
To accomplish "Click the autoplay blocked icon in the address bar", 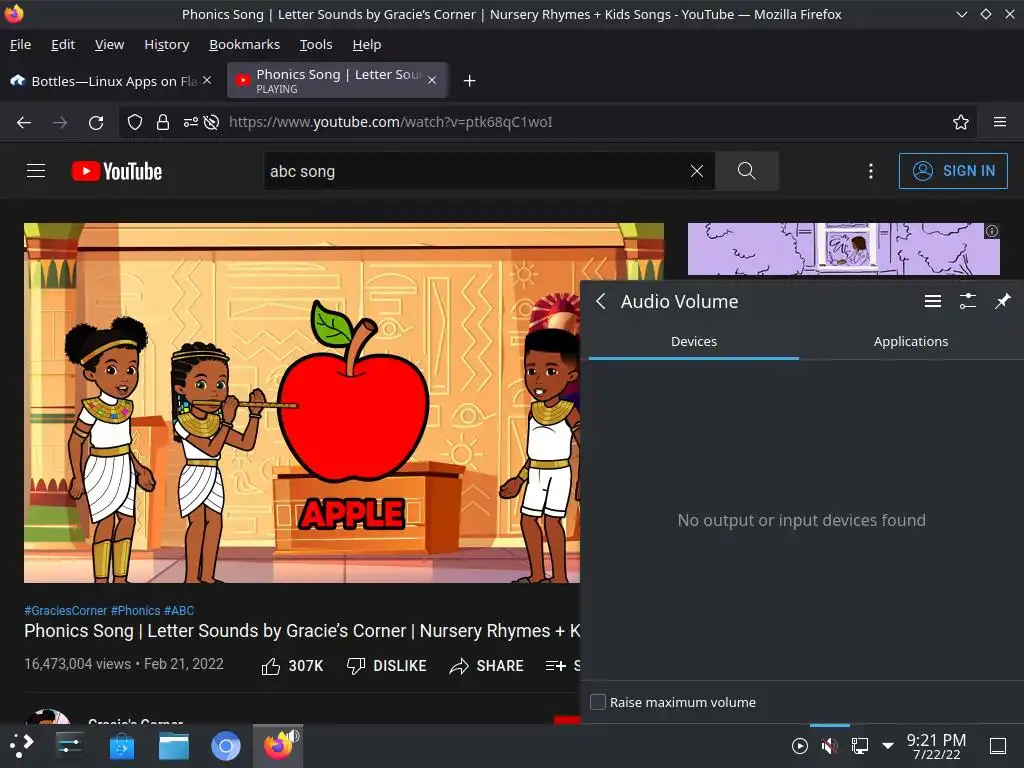I will point(211,122).
